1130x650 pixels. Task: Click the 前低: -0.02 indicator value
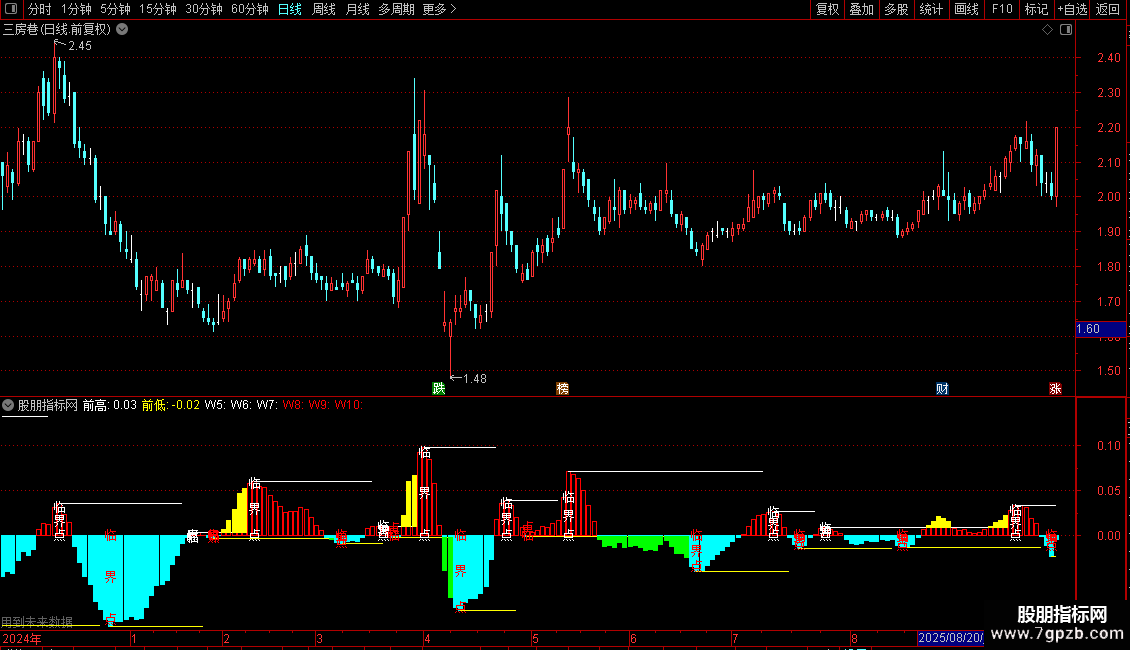(171, 405)
